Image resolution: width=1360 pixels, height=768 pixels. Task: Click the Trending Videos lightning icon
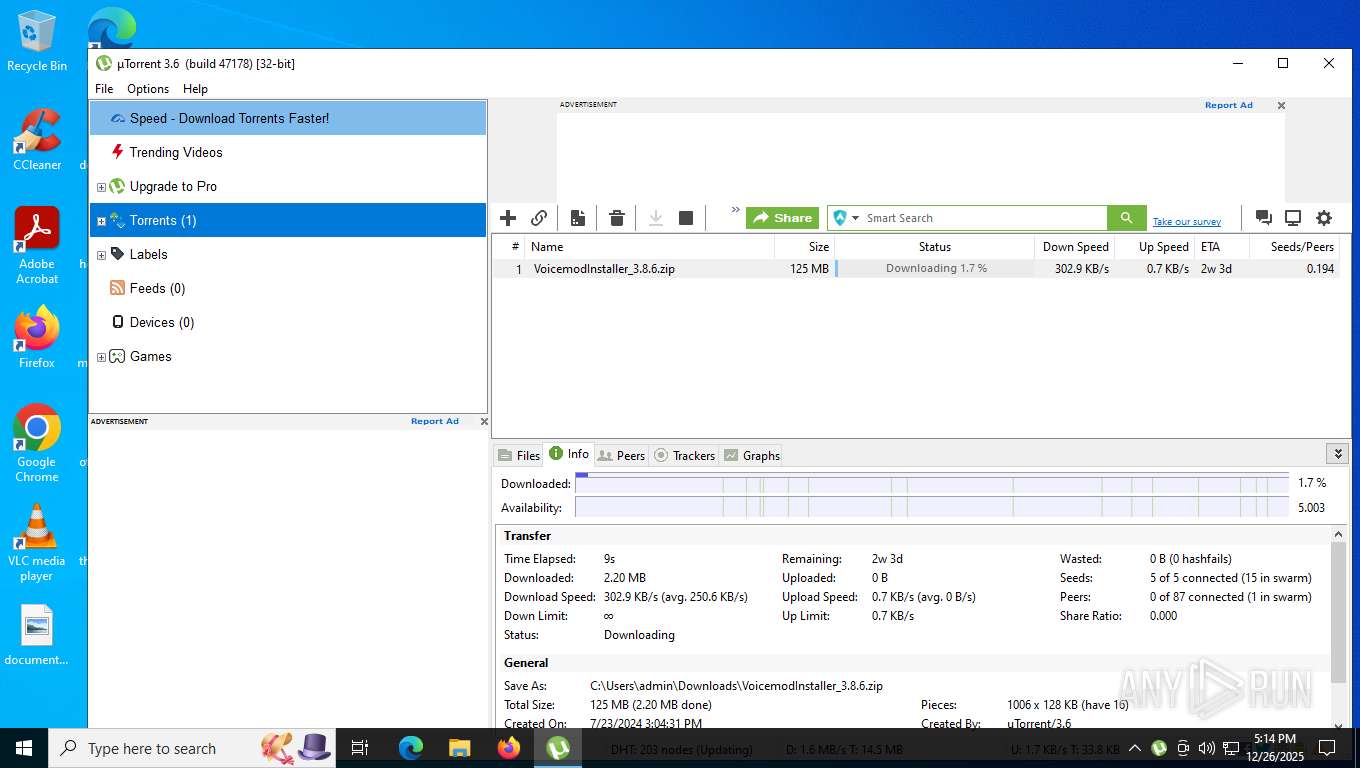click(x=118, y=152)
